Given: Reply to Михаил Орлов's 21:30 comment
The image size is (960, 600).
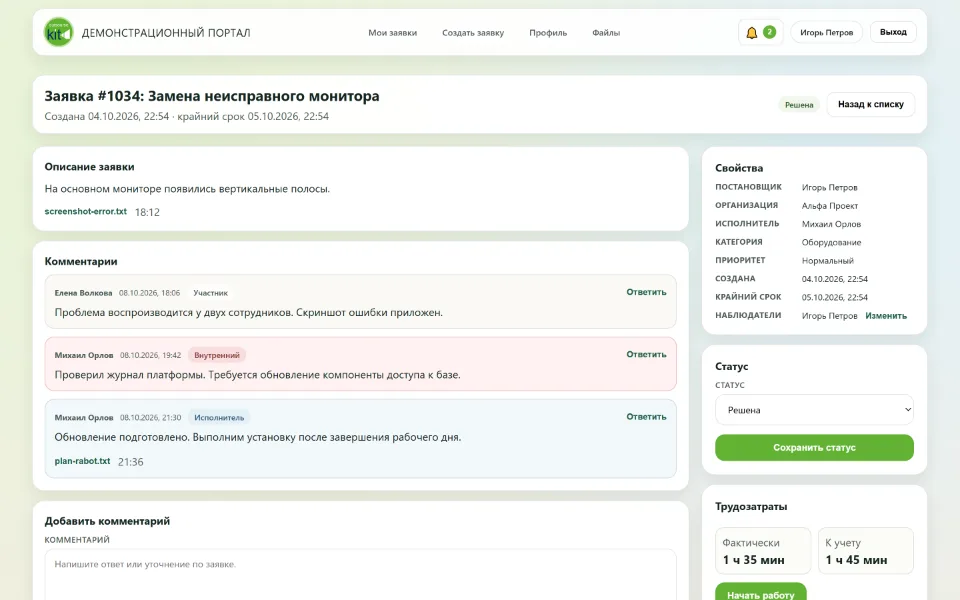Looking at the screenshot, I should (x=646, y=417).
